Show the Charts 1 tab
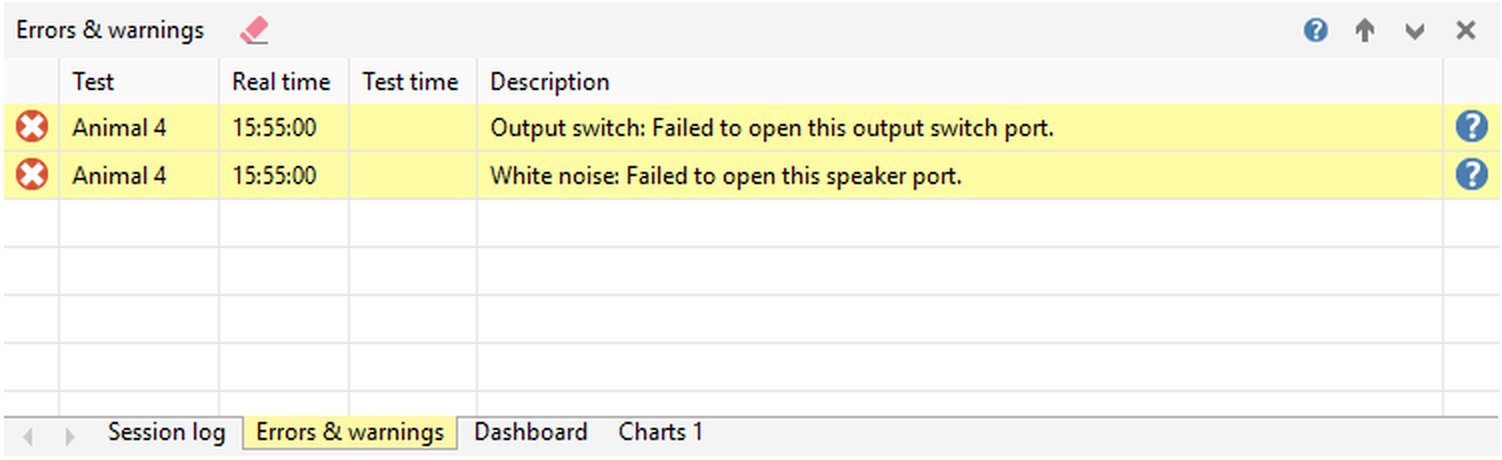The image size is (1502, 460). tap(660, 433)
